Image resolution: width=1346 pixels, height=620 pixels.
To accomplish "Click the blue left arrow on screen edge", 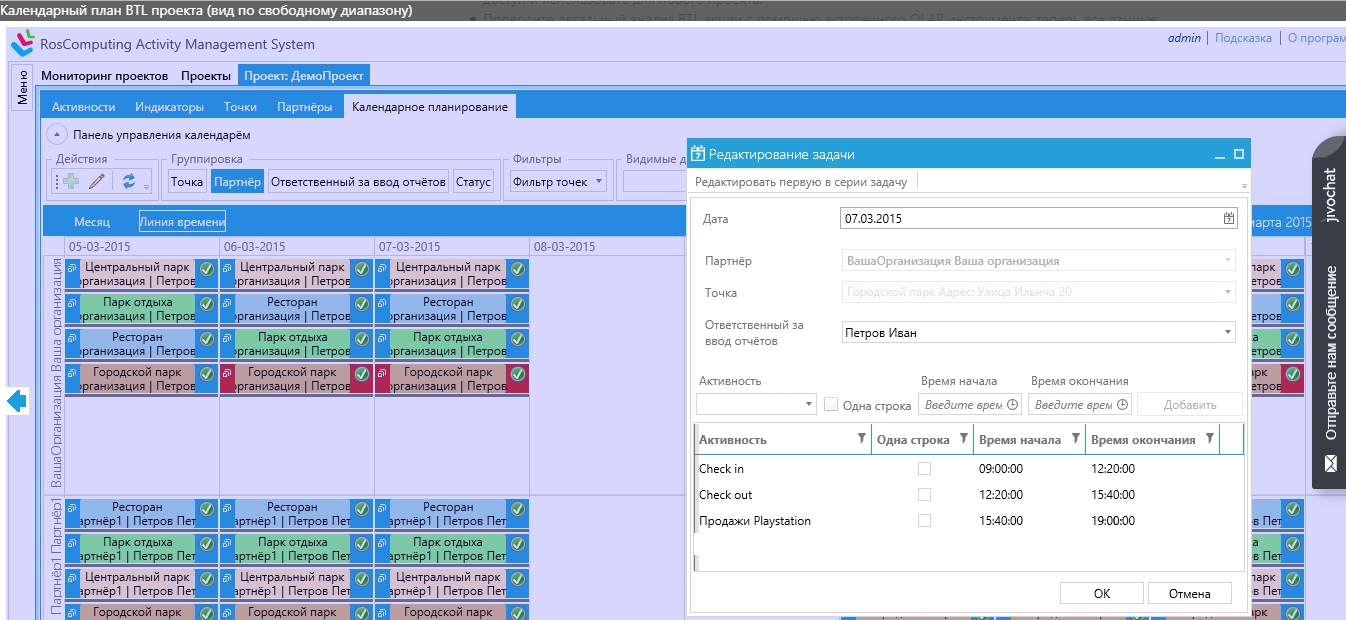I will coord(15,401).
